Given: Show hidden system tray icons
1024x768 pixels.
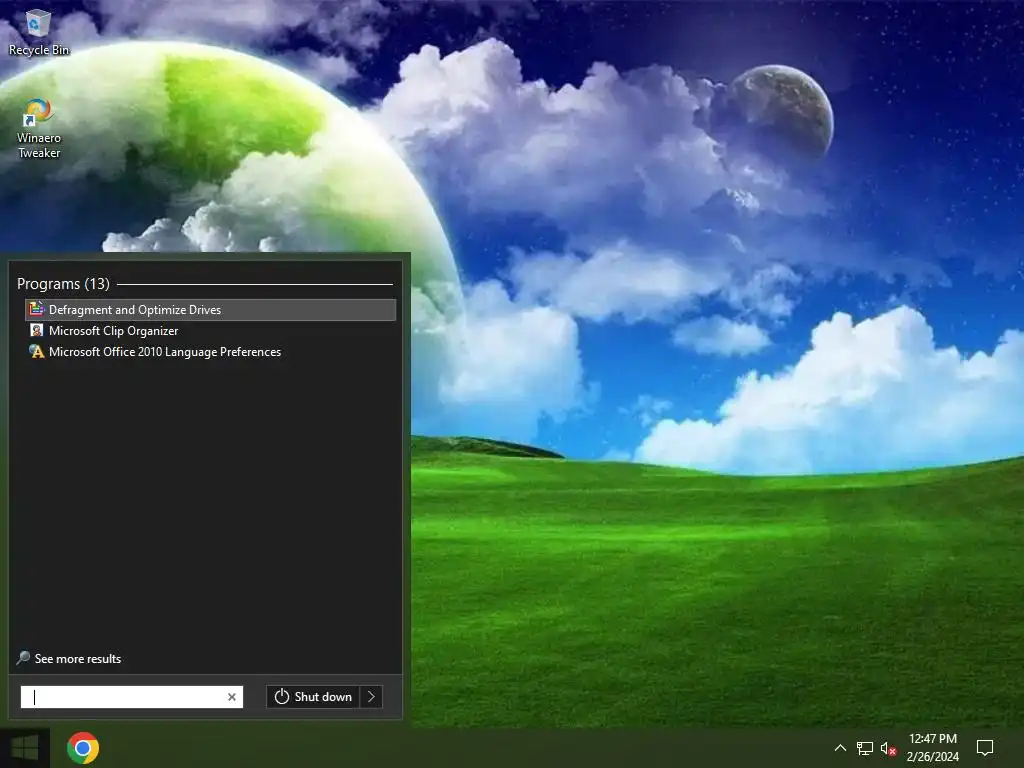Looking at the screenshot, I should (840, 748).
